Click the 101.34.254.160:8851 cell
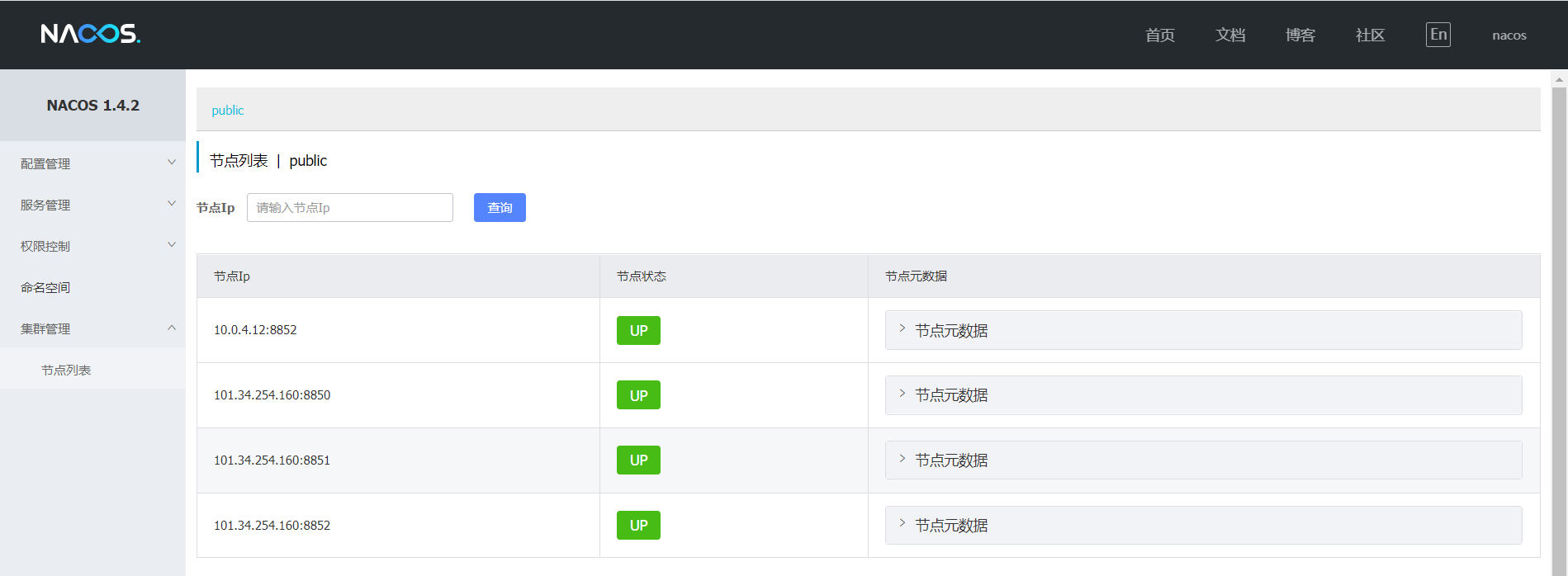This screenshot has width=1568, height=576. point(398,460)
